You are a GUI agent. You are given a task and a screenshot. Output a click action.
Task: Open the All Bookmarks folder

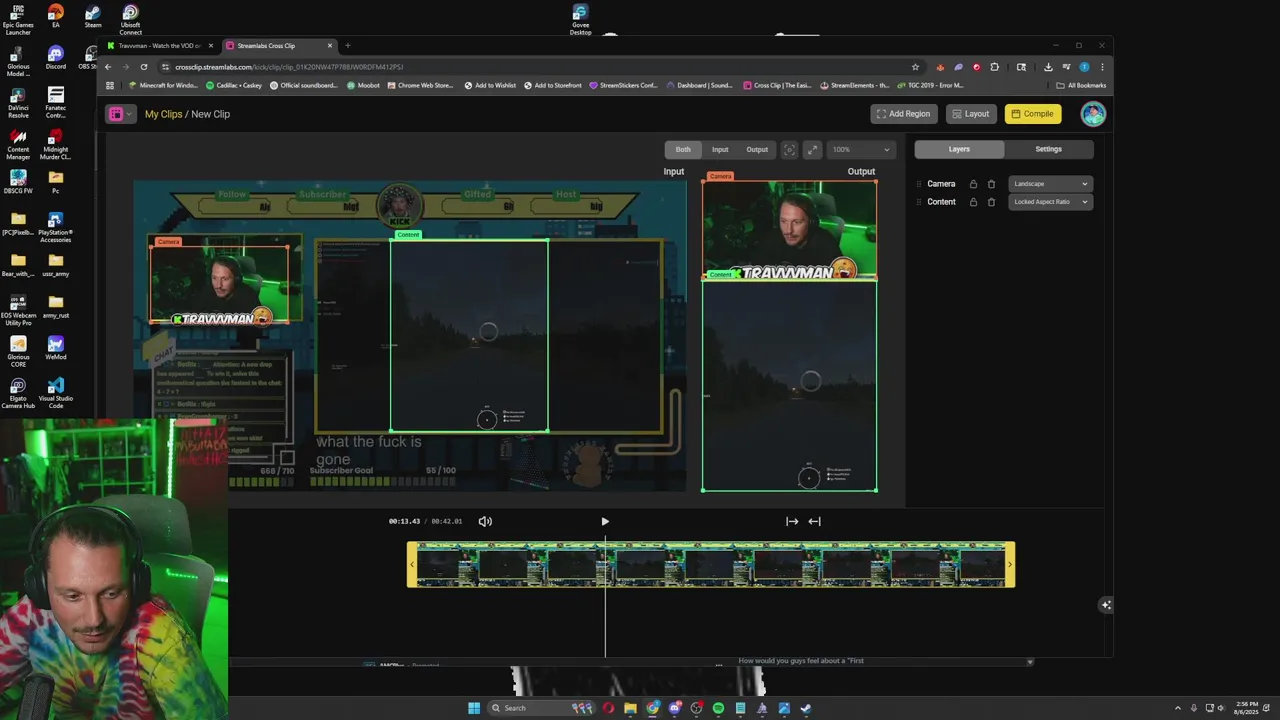(1081, 86)
